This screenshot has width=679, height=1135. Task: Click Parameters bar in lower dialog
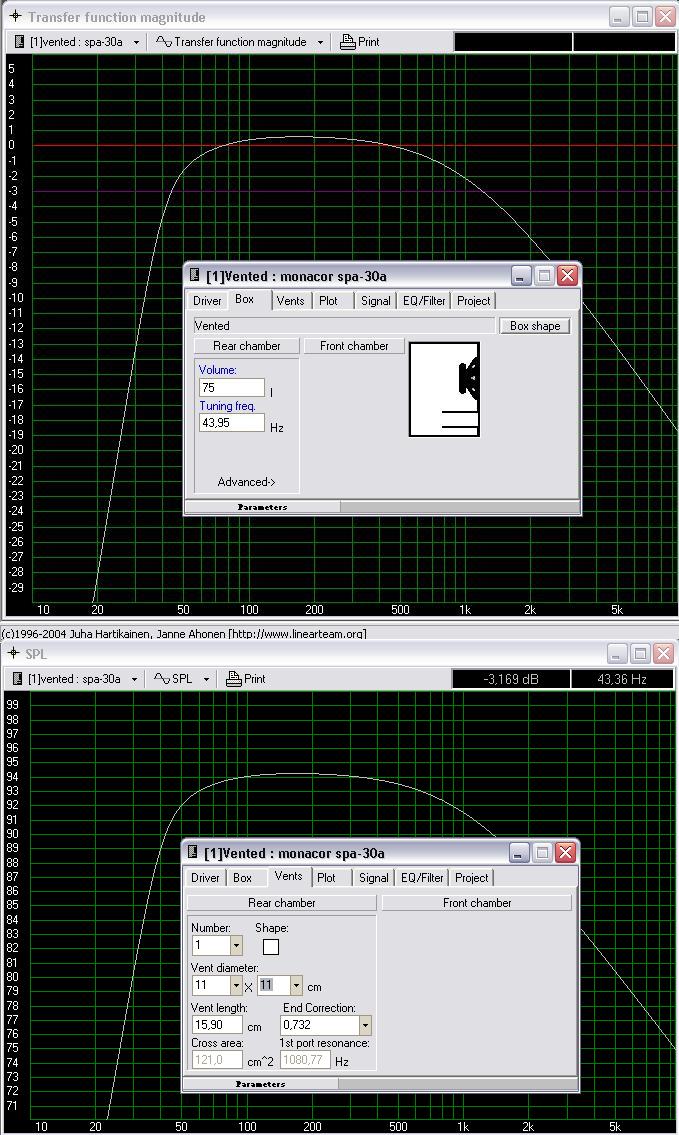point(261,1084)
